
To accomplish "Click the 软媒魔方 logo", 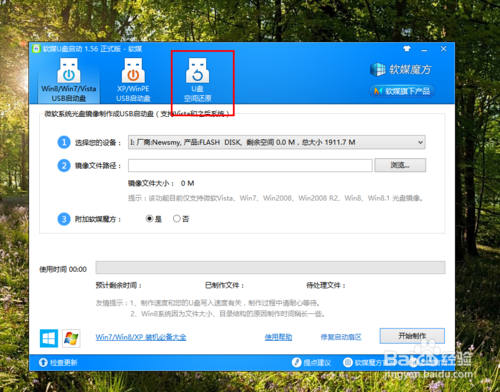I will tap(401, 69).
